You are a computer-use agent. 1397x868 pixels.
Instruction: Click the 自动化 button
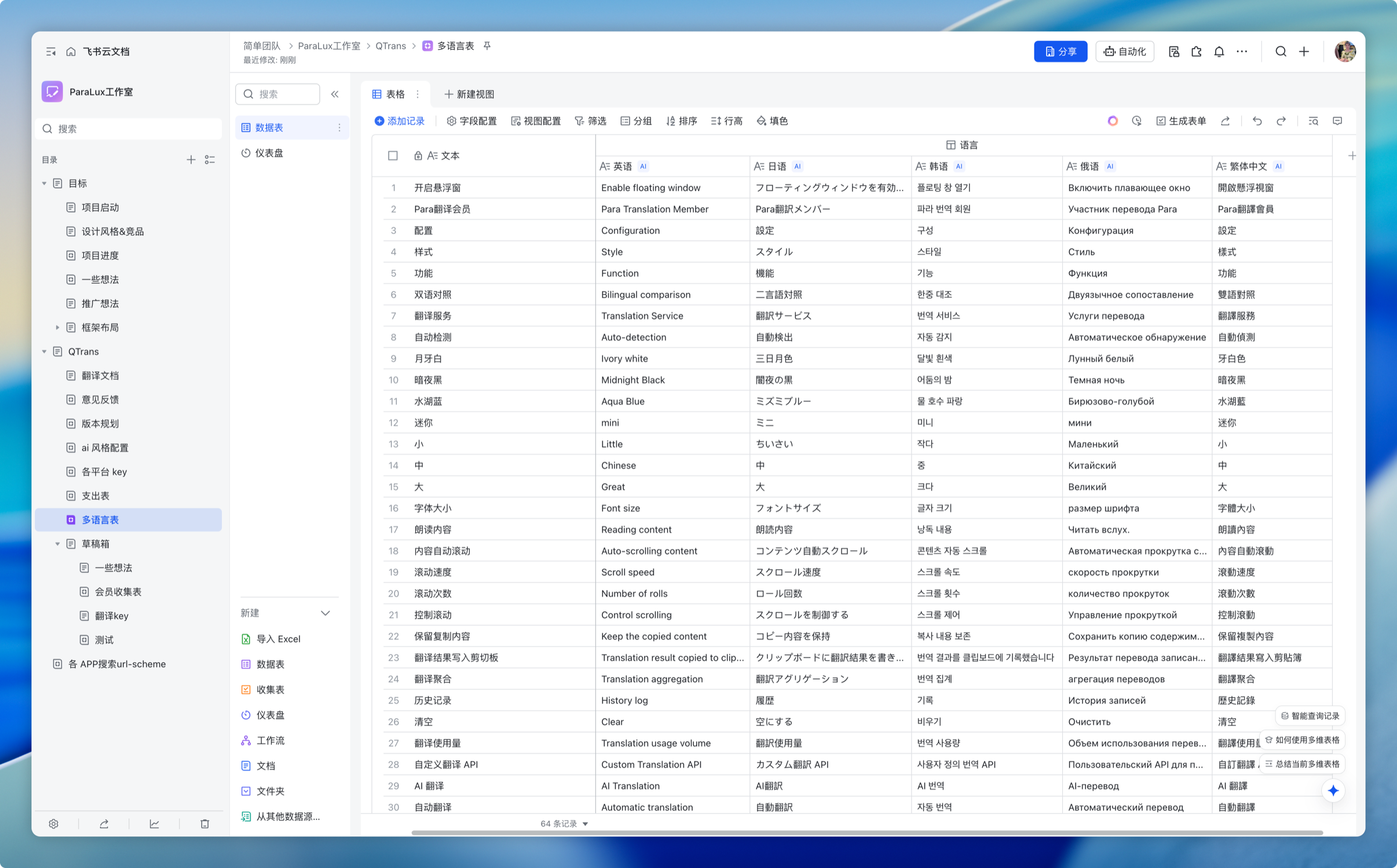click(1124, 52)
